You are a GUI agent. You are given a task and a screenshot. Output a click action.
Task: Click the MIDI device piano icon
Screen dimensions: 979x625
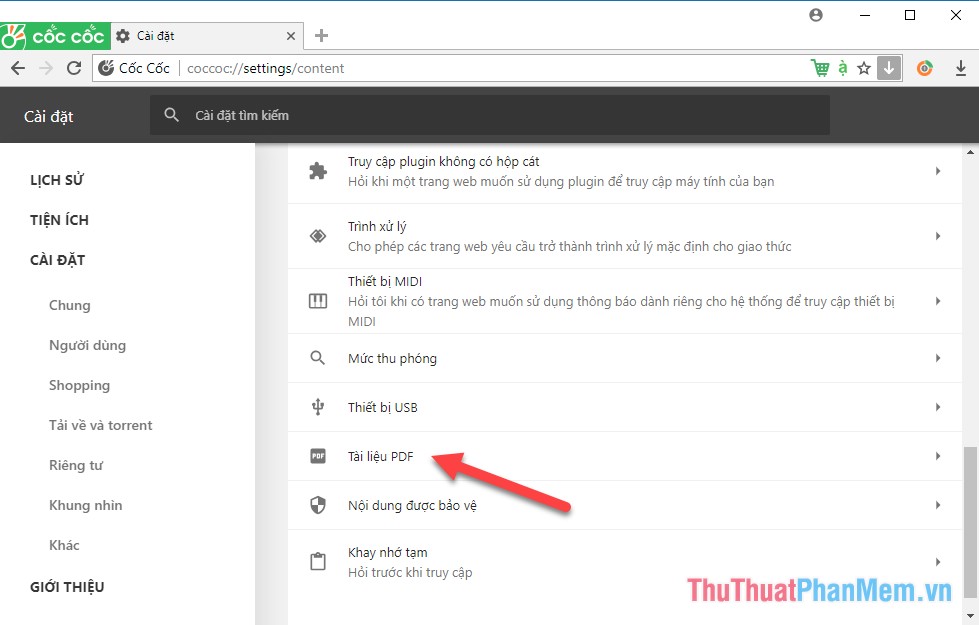click(317, 299)
